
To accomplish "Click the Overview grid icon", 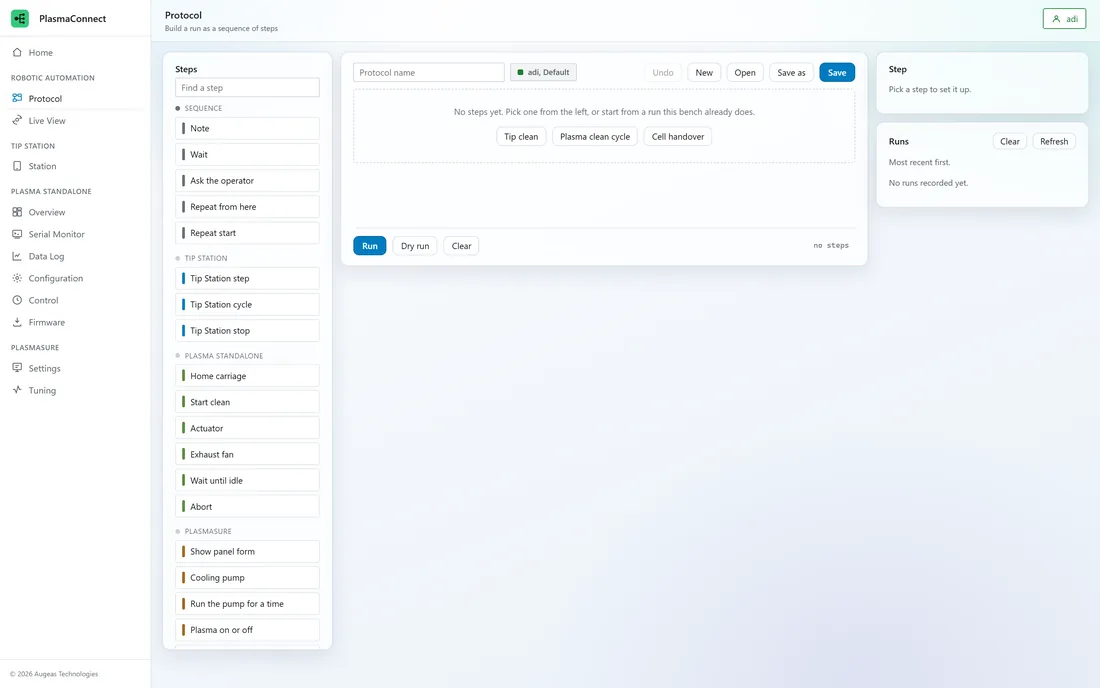I will (x=17, y=212).
